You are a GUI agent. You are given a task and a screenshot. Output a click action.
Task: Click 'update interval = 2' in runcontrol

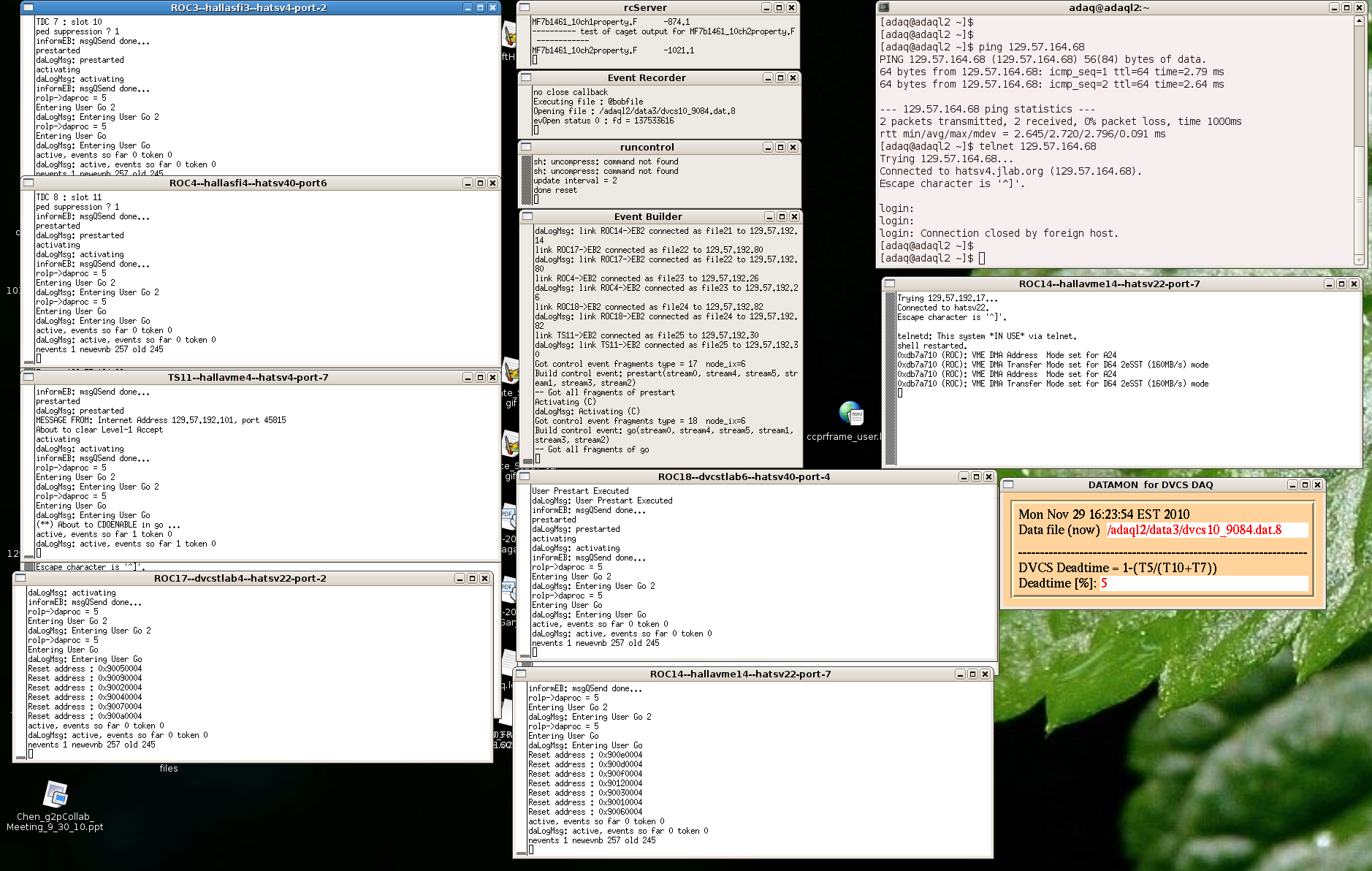(x=575, y=180)
